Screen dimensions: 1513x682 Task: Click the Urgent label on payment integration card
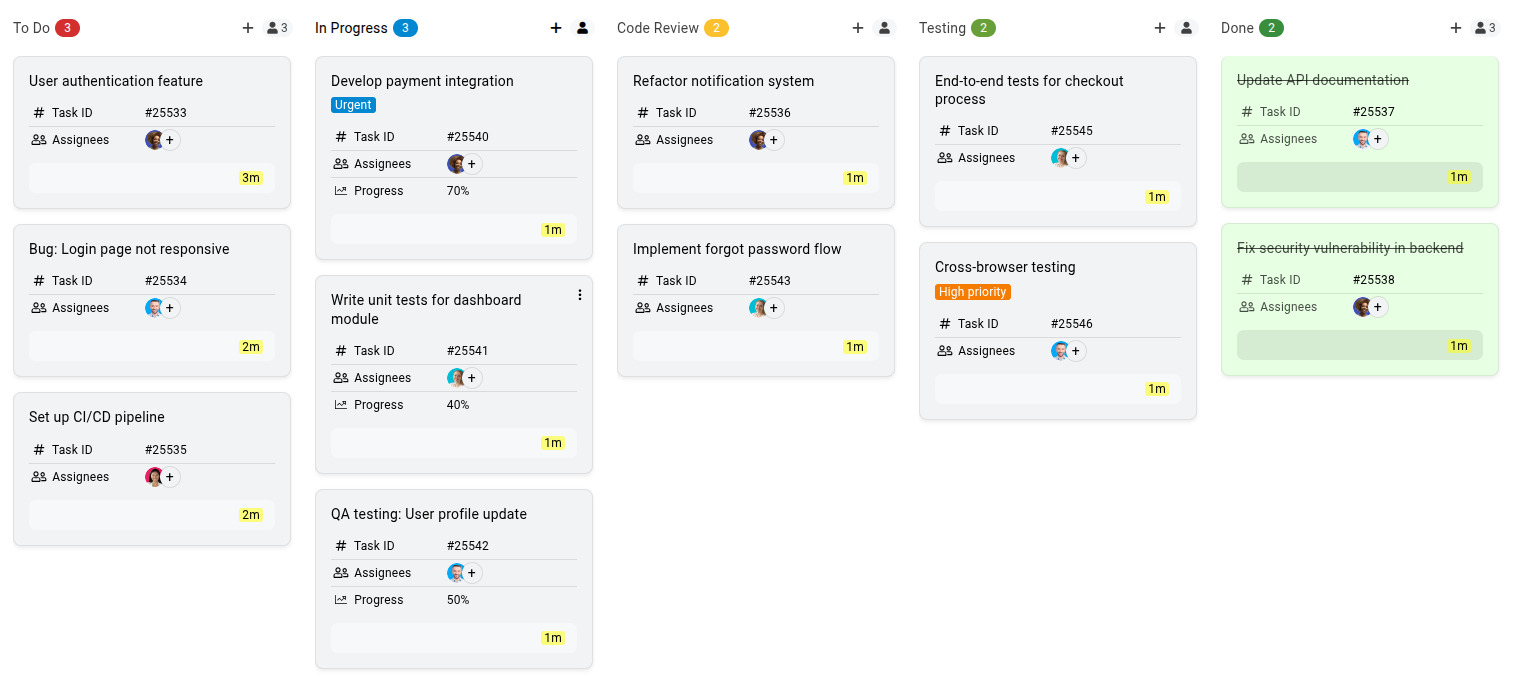pos(353,104)
